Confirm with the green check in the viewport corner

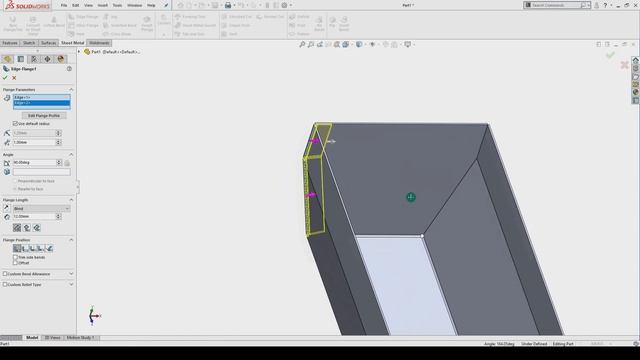(x=610, y=55)
